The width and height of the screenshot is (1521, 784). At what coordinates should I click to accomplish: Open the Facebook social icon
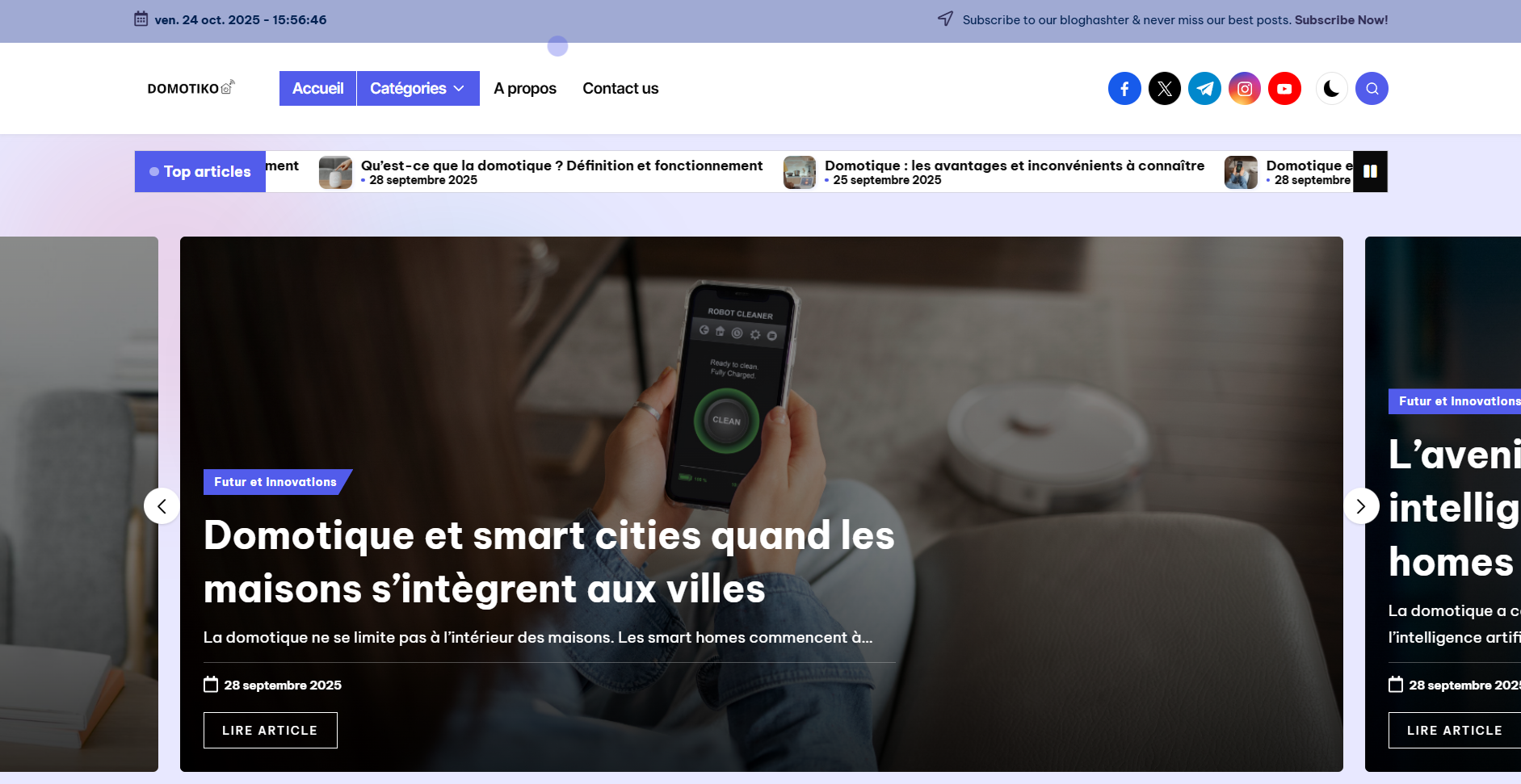coord(1124,89)
